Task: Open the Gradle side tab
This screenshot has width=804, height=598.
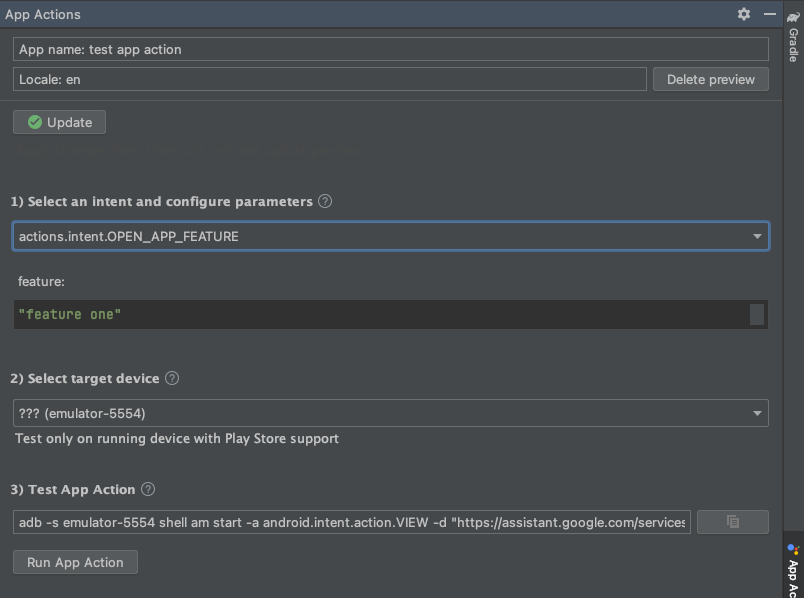Action: tap(793, 36)
